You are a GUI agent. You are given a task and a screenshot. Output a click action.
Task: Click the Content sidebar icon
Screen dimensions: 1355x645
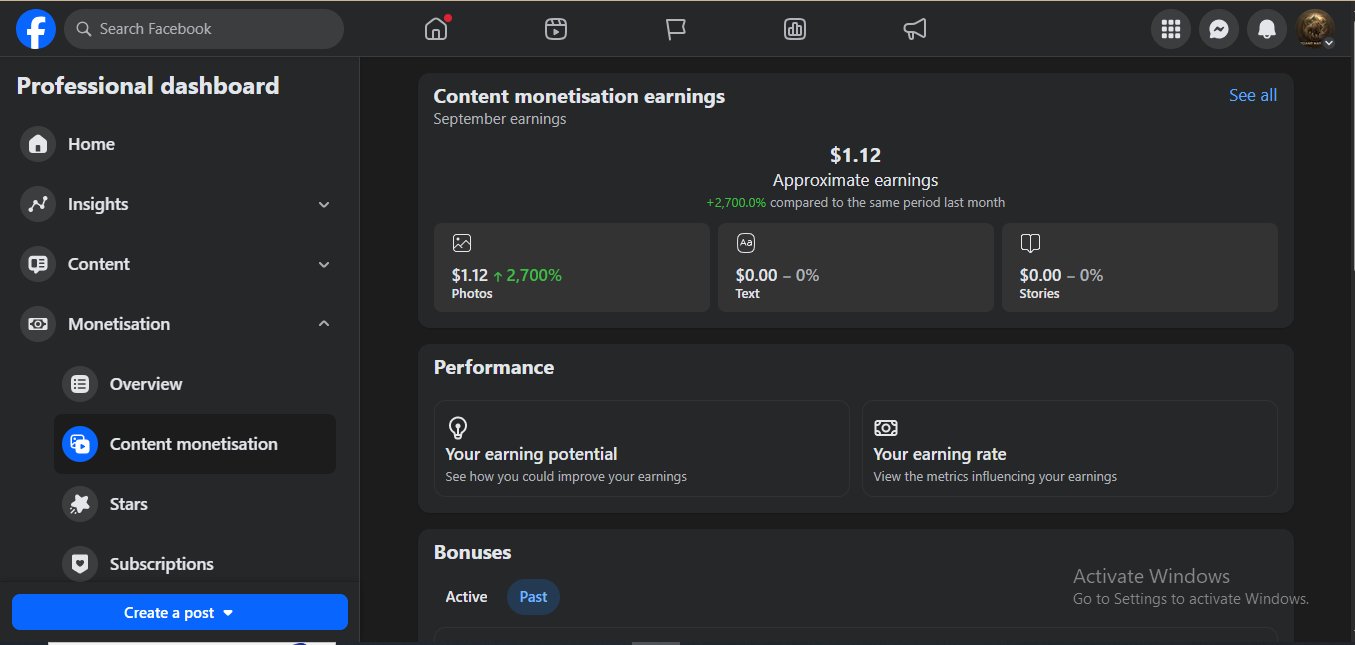coord(38,264)
